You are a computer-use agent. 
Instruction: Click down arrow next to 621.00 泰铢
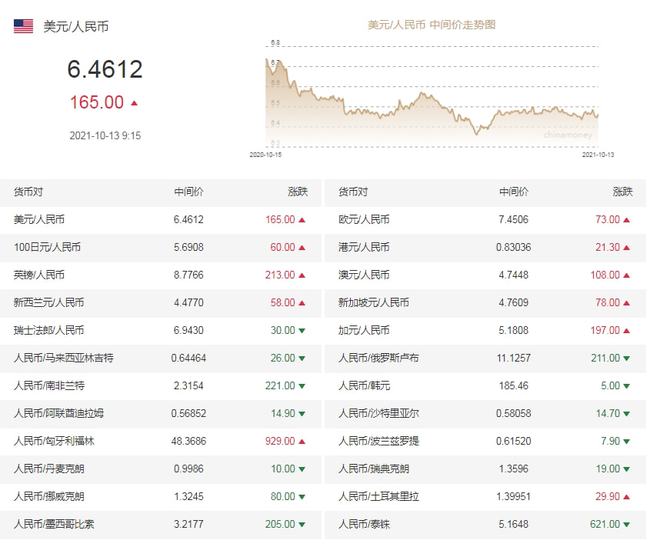pyautogui.click(x=626, y=525)
